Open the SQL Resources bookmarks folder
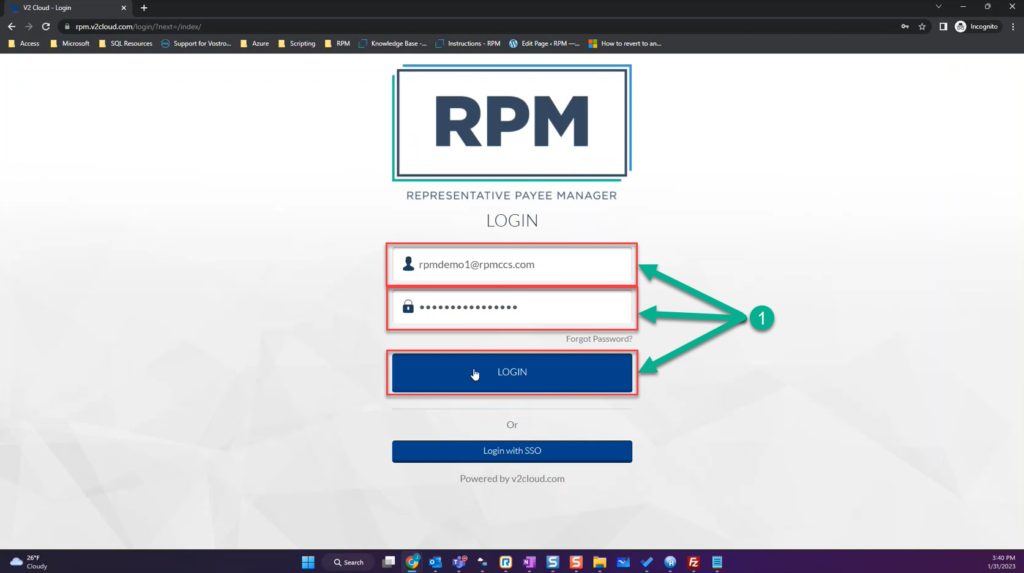 click(125, 44)
